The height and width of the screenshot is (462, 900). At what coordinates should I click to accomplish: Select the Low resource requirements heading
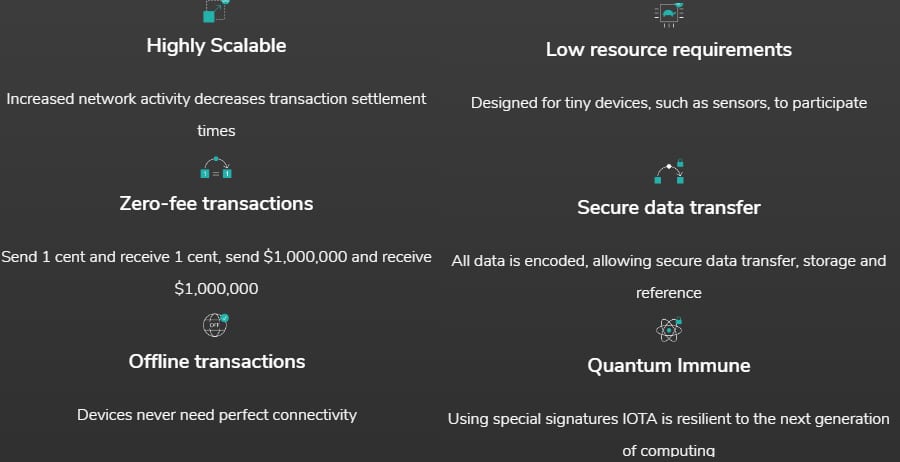[x=668, y=49]
